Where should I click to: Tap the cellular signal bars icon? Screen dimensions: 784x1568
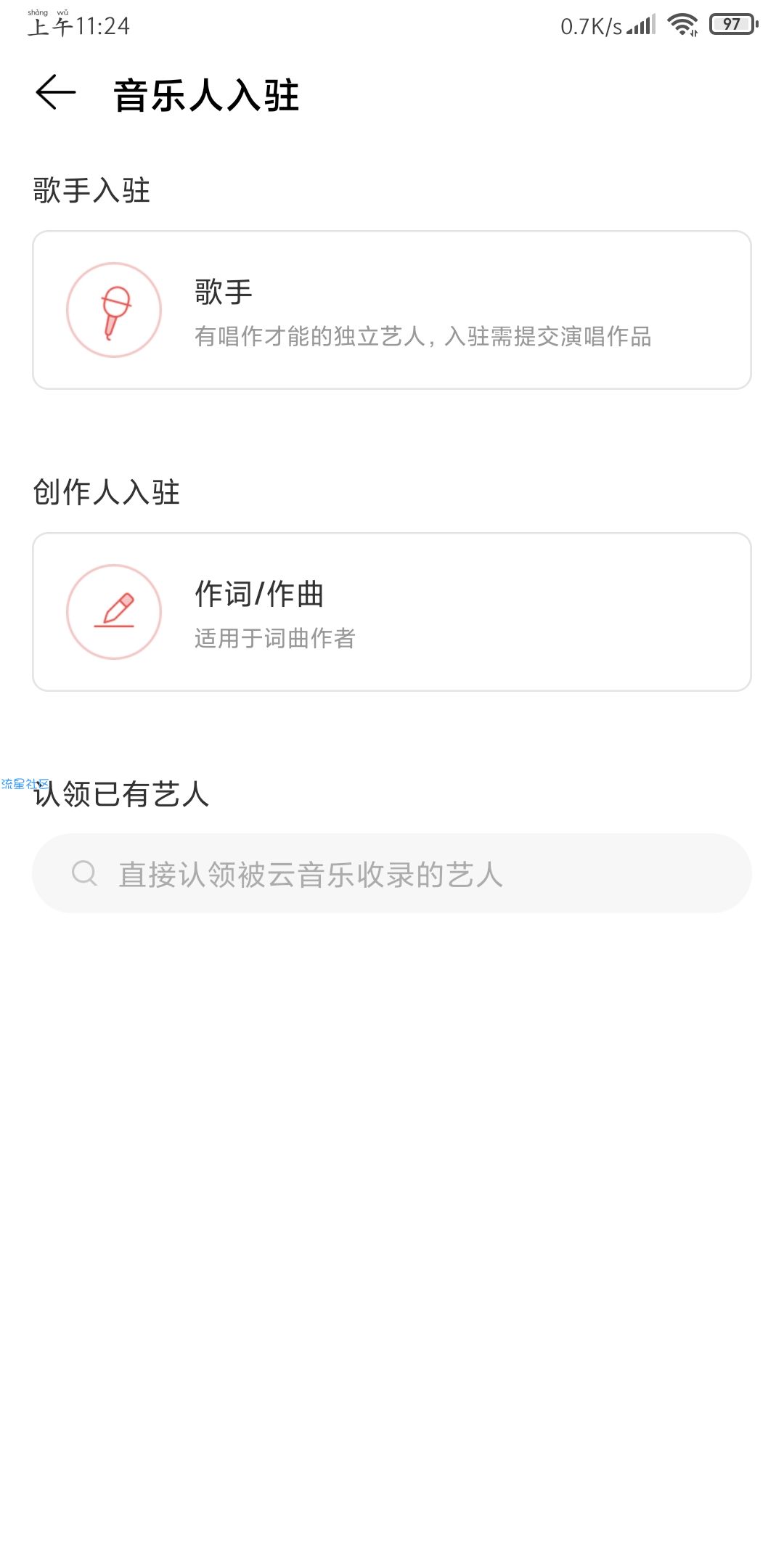(641, 25)
